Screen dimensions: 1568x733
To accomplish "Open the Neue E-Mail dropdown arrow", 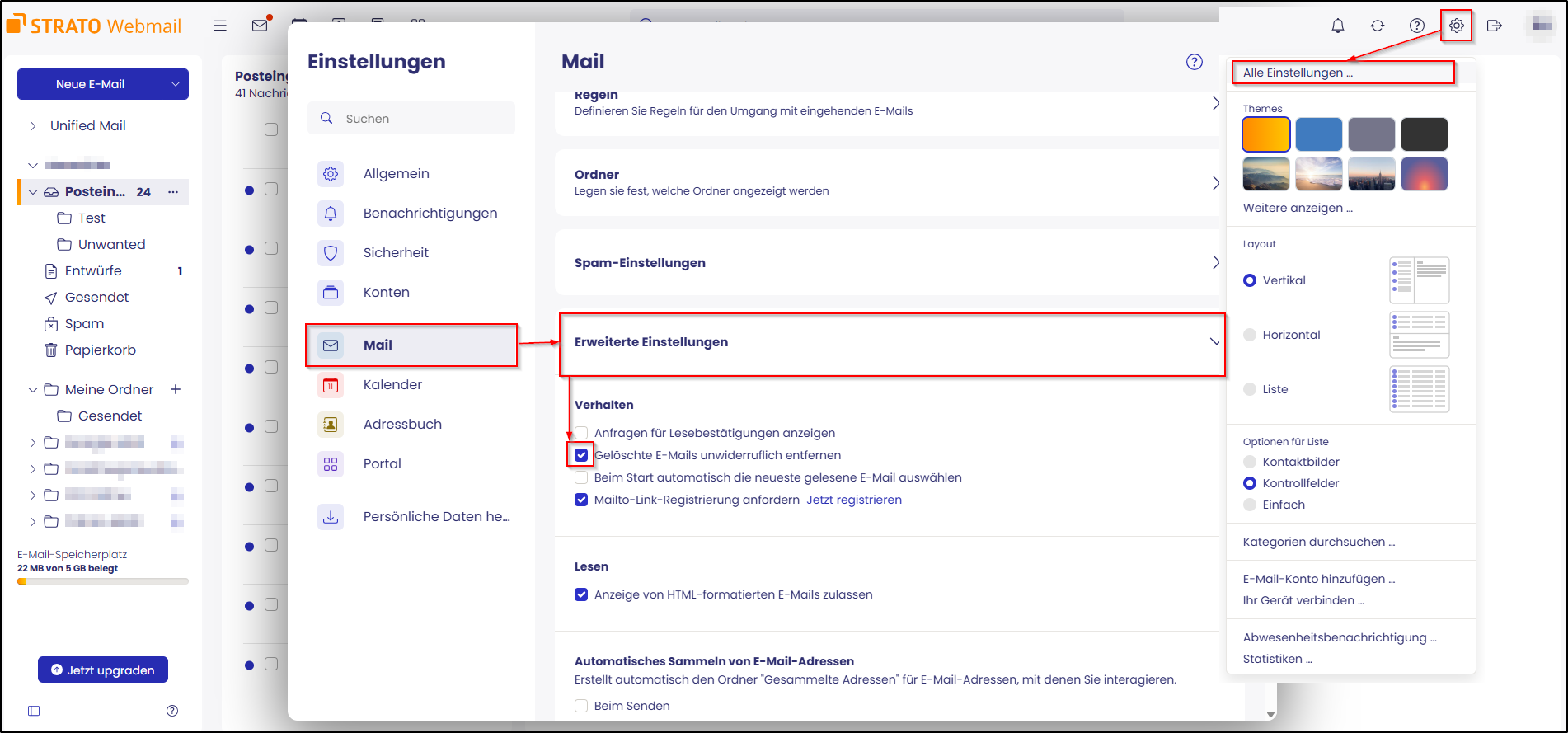I will (x=175, y=84).
